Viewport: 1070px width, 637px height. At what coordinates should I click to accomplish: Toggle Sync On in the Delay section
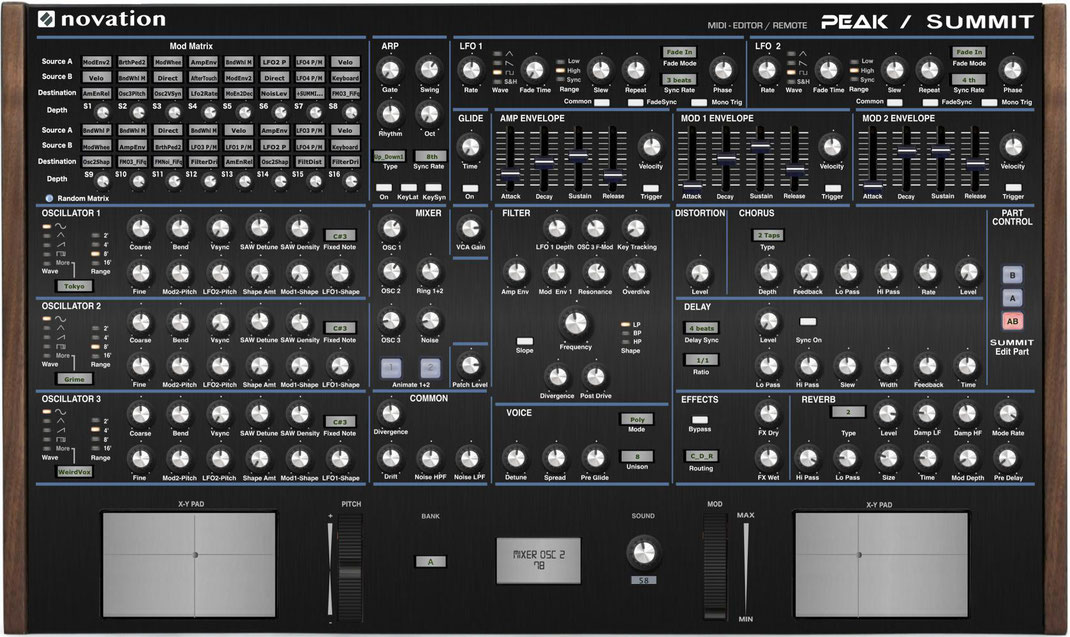point(808,323)
